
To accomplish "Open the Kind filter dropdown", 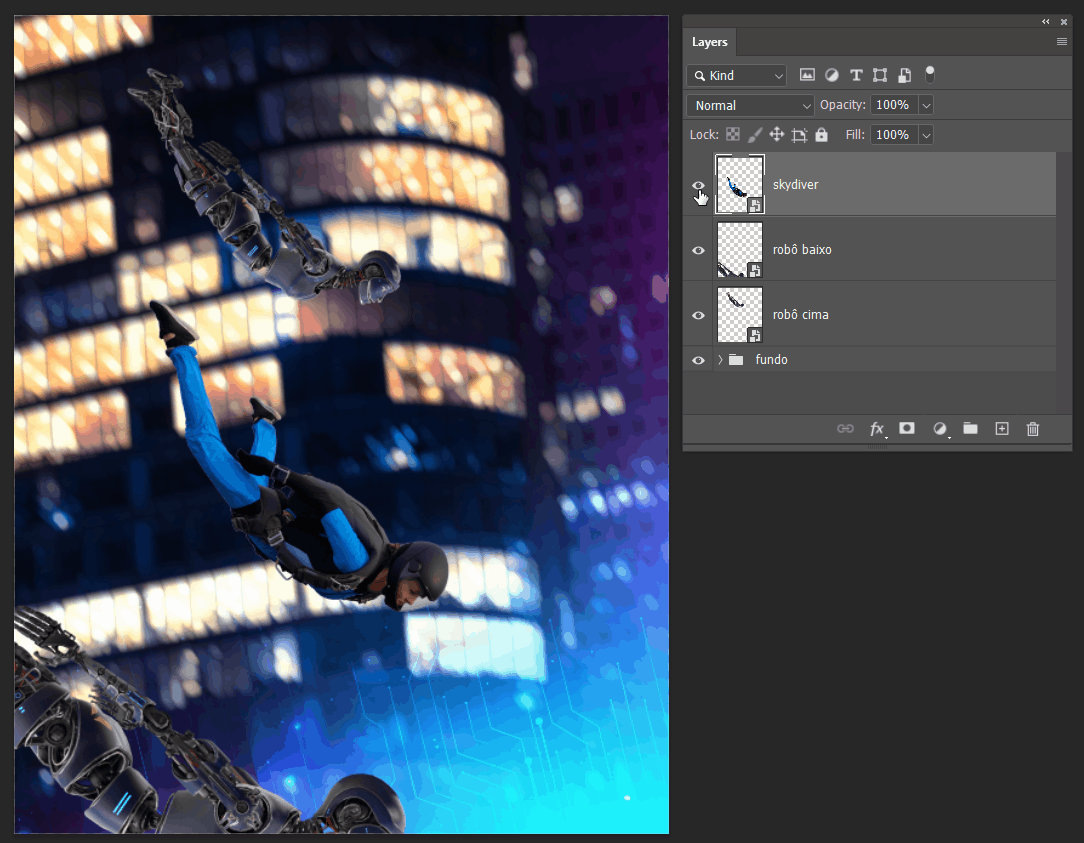I will pyautogui.click(x=736, y=75).
